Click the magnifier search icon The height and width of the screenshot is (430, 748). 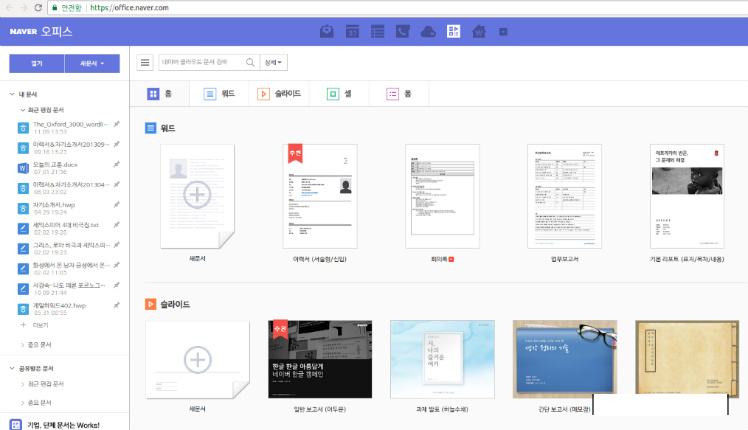tap(250, 63)
